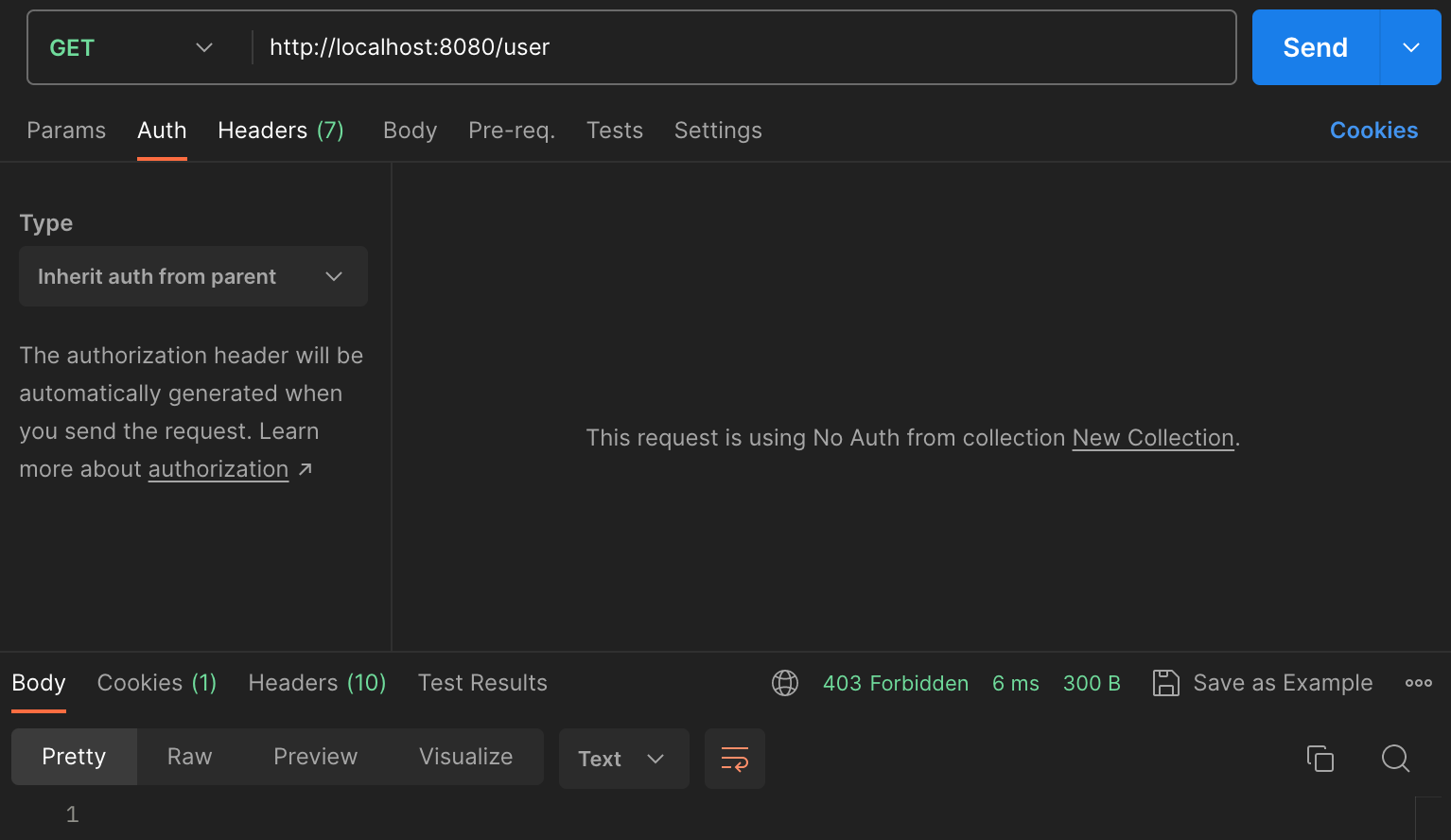This screenshot has width=1451, height=840.
Task: Switch to Raw view
Action: pos(189,757)
